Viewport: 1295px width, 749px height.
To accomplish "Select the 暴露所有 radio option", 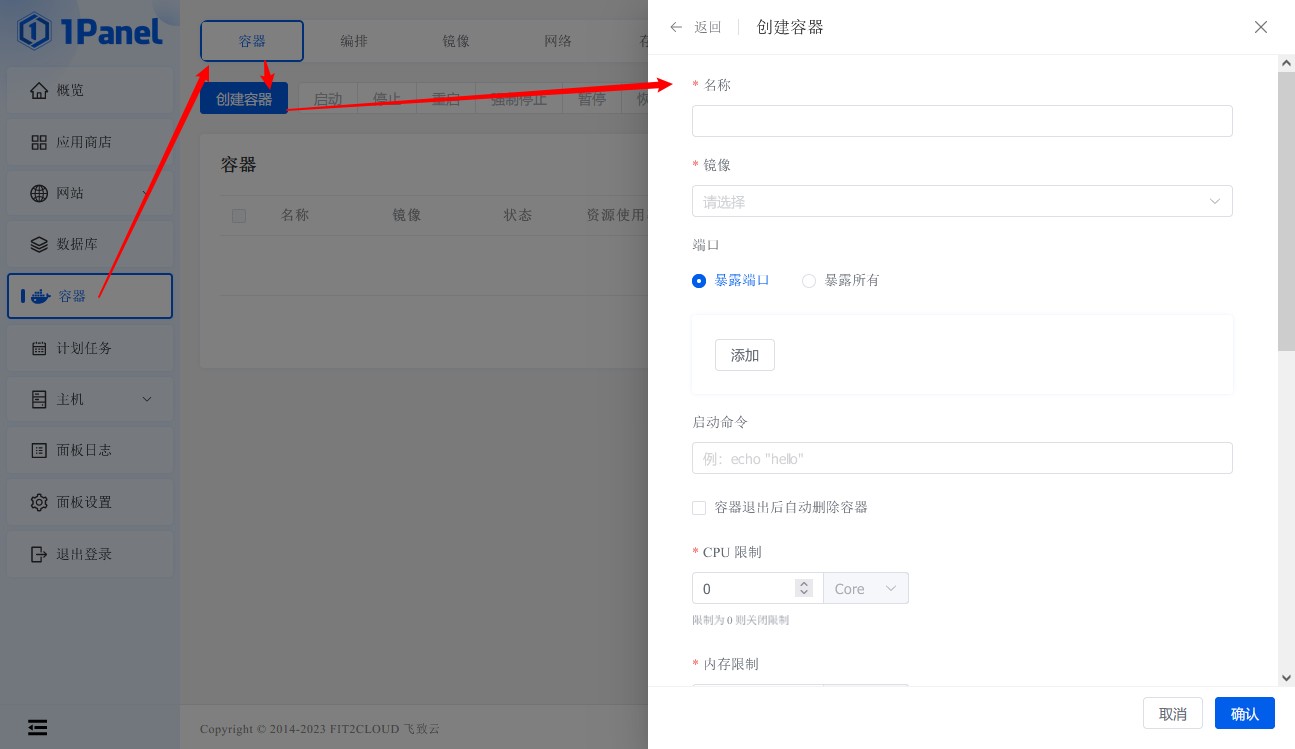I will click(809, 281).
